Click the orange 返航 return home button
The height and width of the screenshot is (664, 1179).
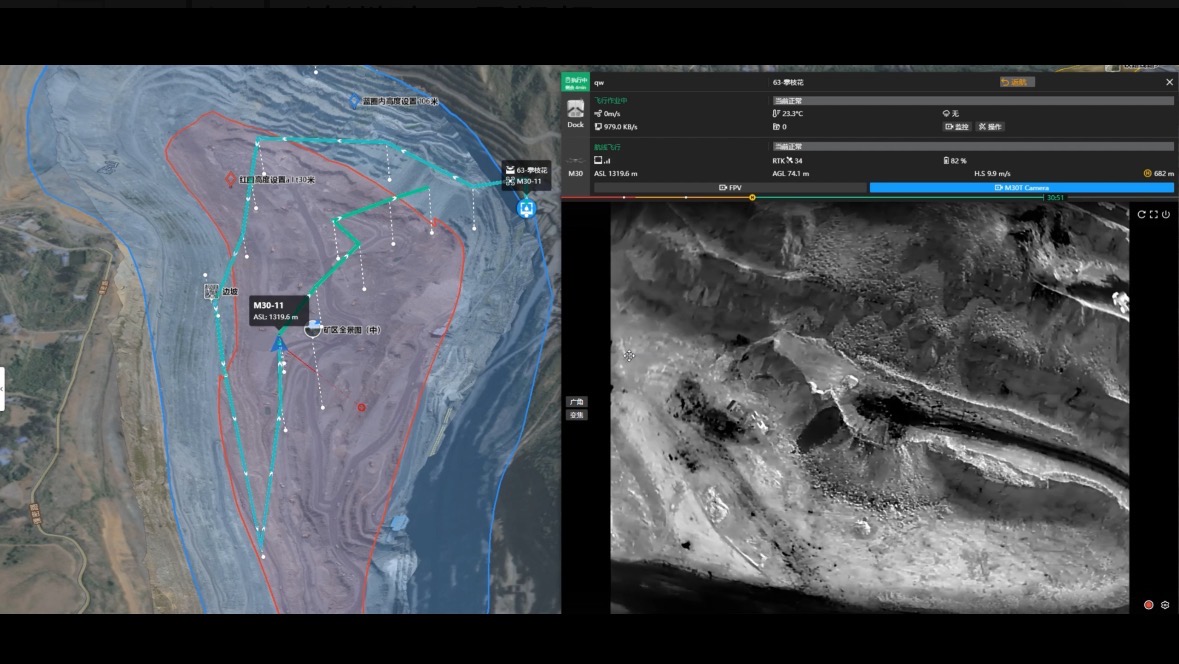coord(1017,82)
